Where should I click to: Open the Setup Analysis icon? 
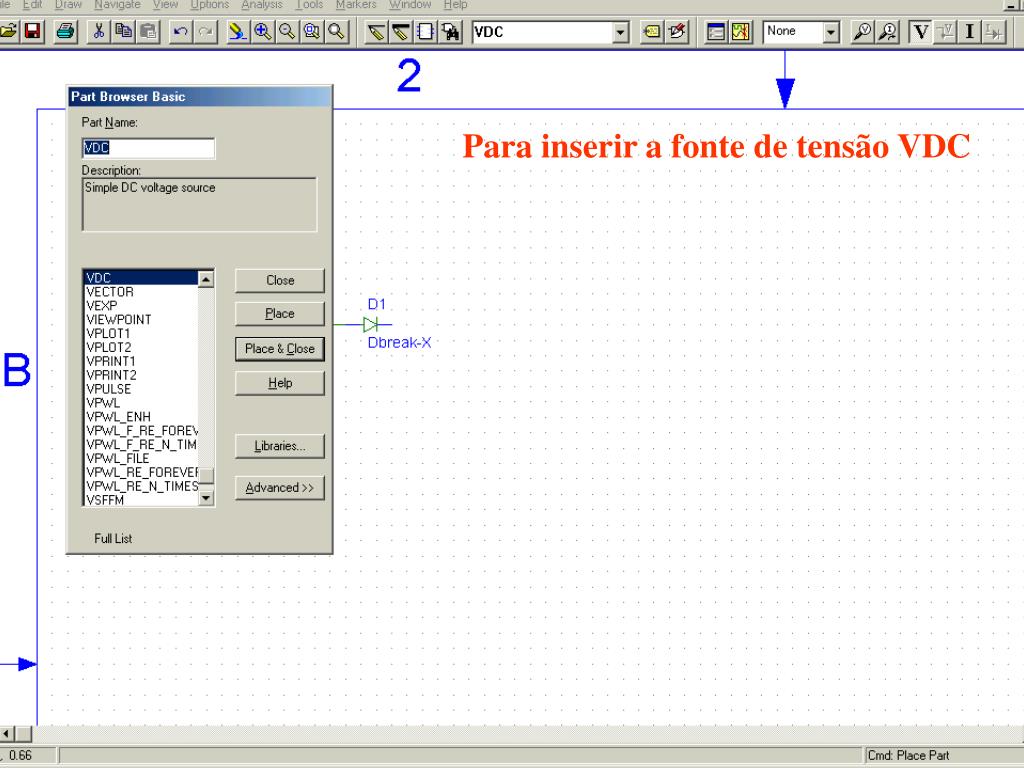(x=716, y=31)
